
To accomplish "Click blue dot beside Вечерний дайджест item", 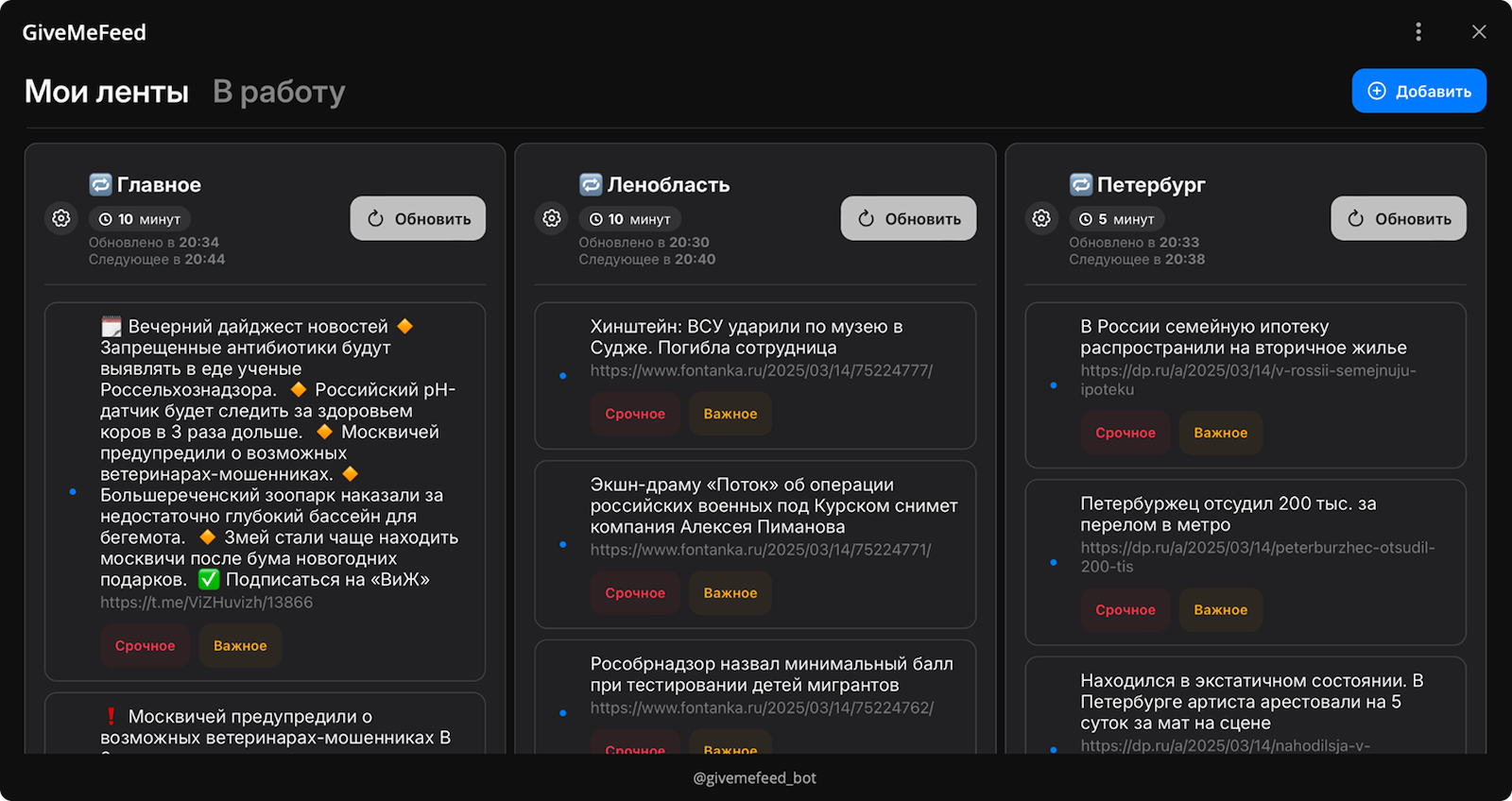I will [73, 491].
